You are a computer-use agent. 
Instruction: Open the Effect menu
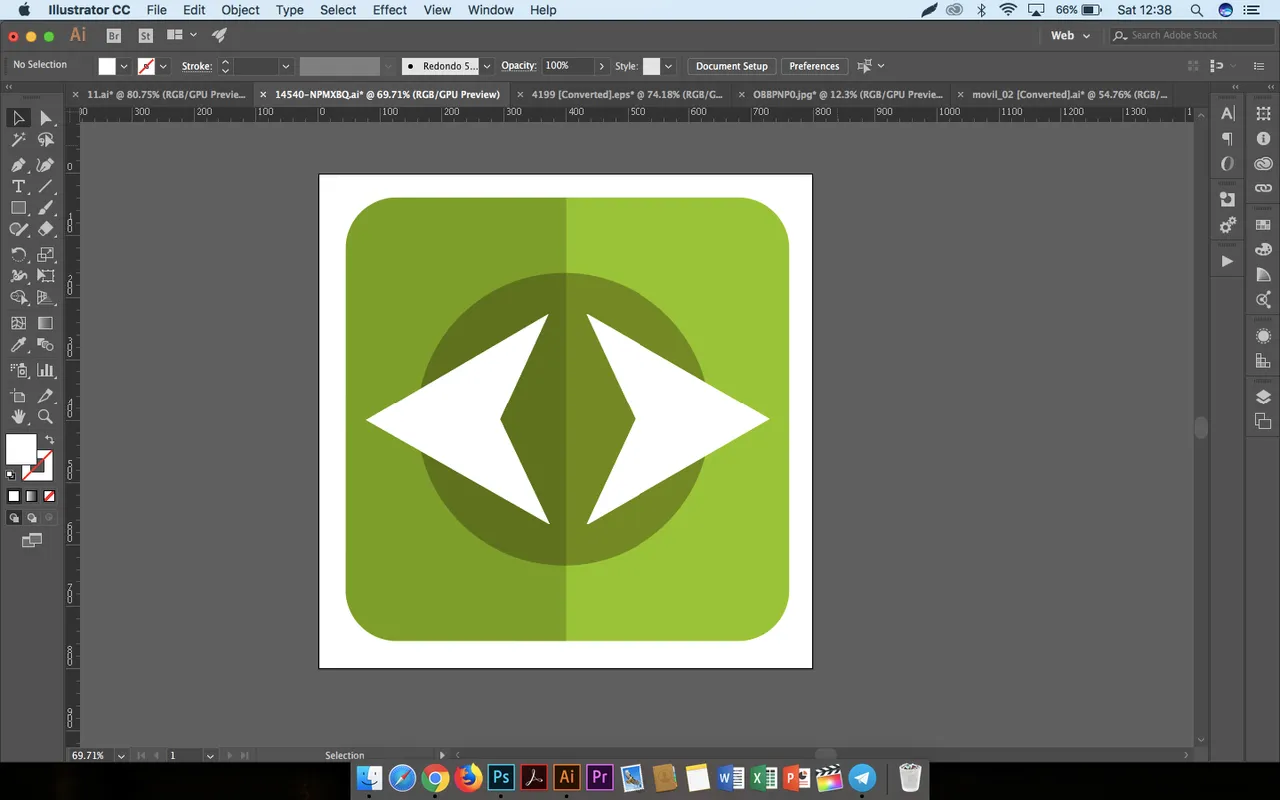390,10
